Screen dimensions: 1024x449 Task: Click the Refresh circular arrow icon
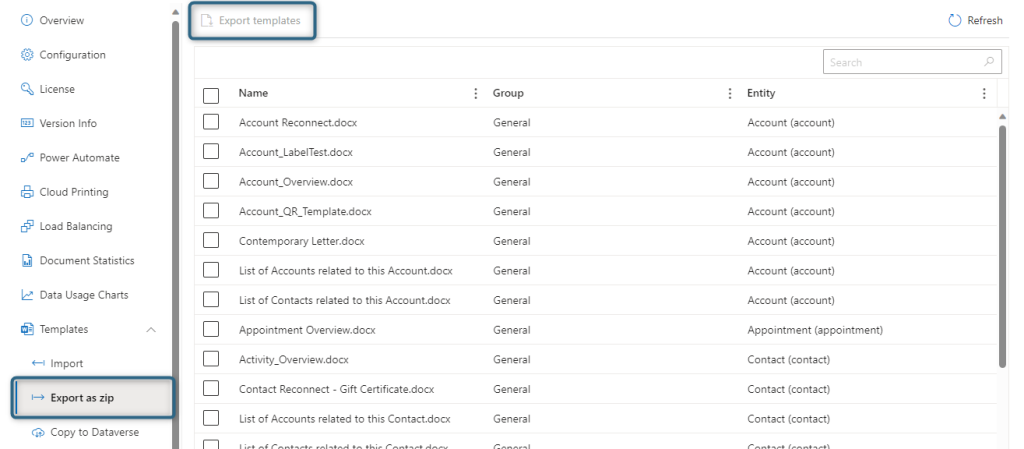coord(955,20)
